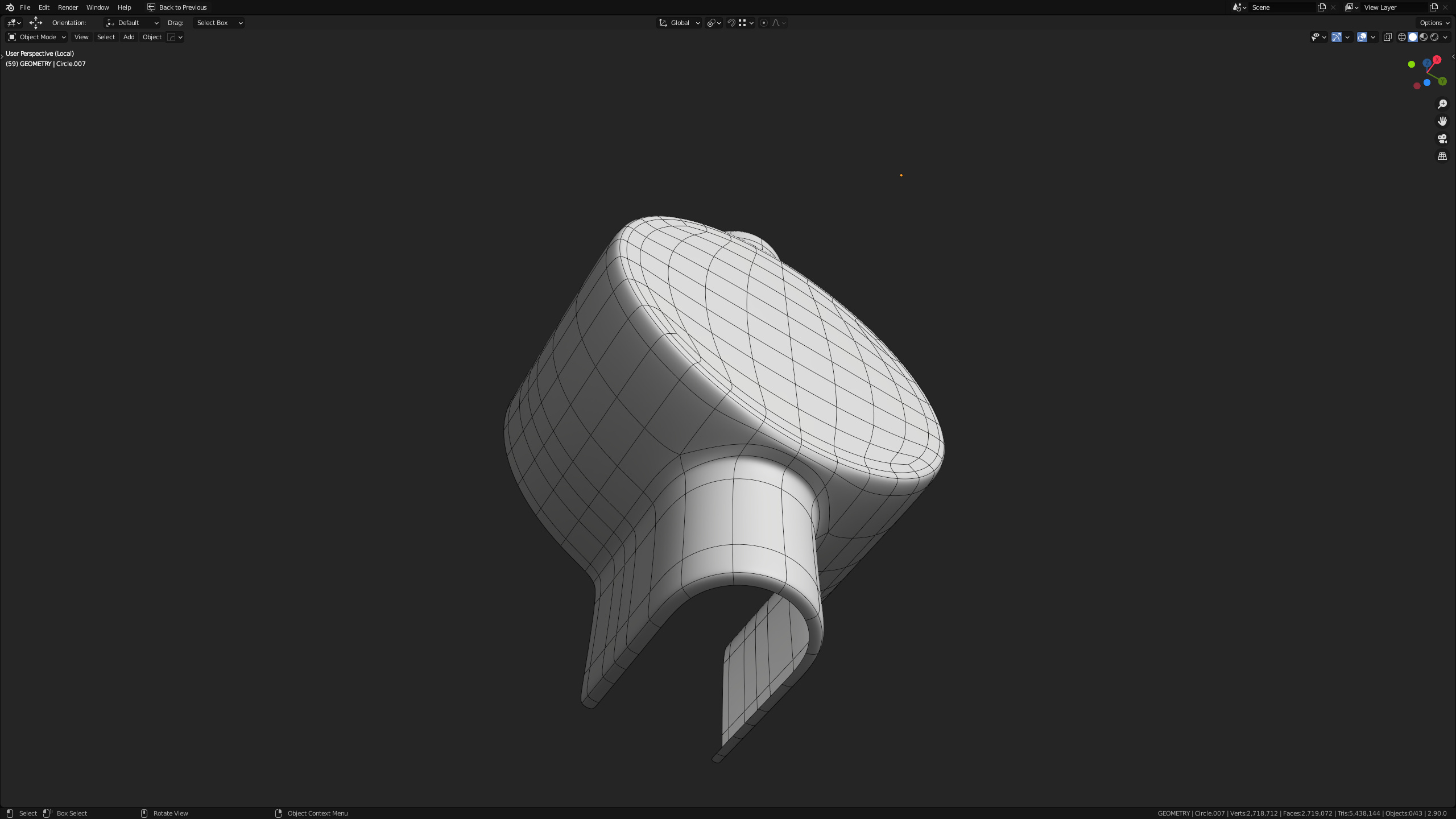Open the transform pivot point selector
Viewport: 1456px width, 819px height.
tap(714, 23)
